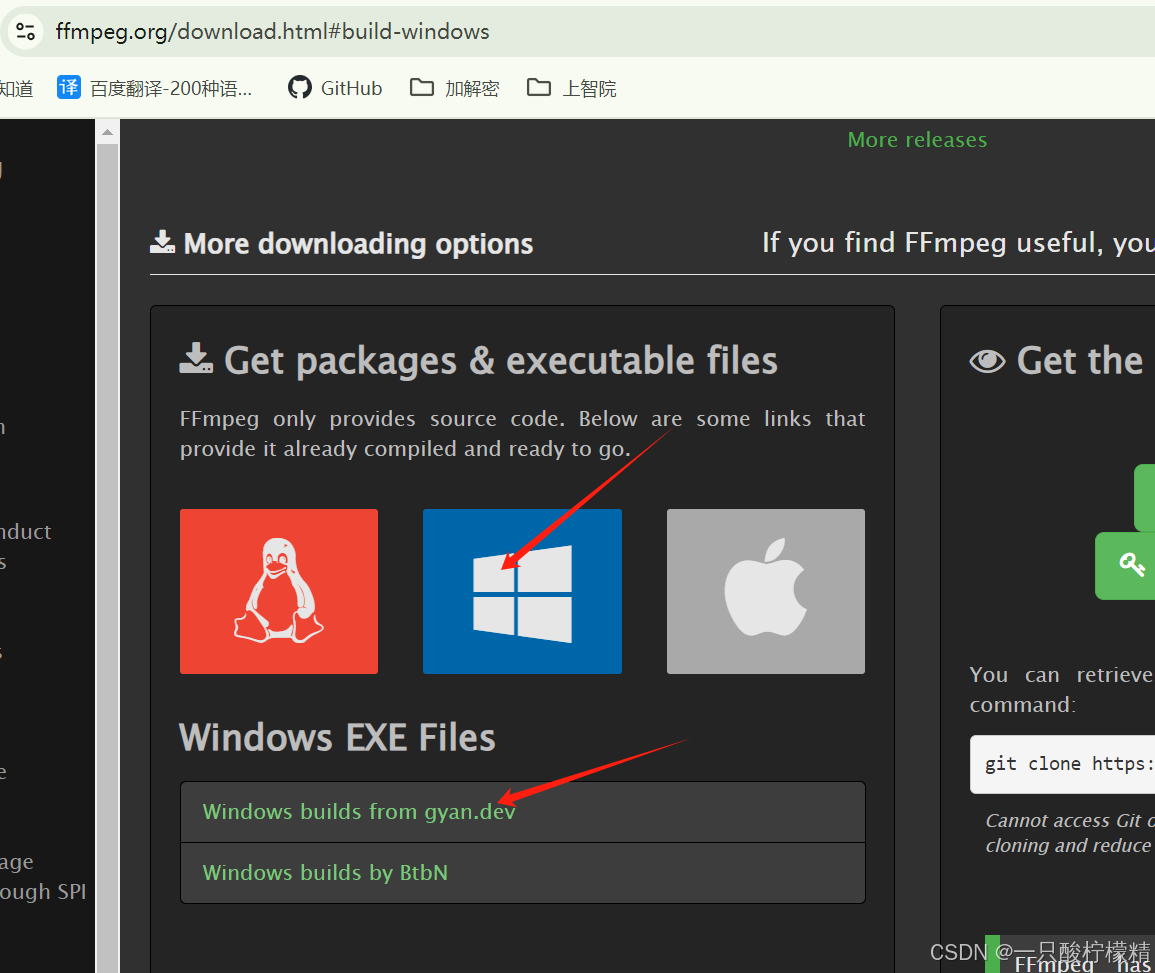Click the site settings icon in the address bar
1155x973 pixels.
pyautogui.click(x=26, y=31)
